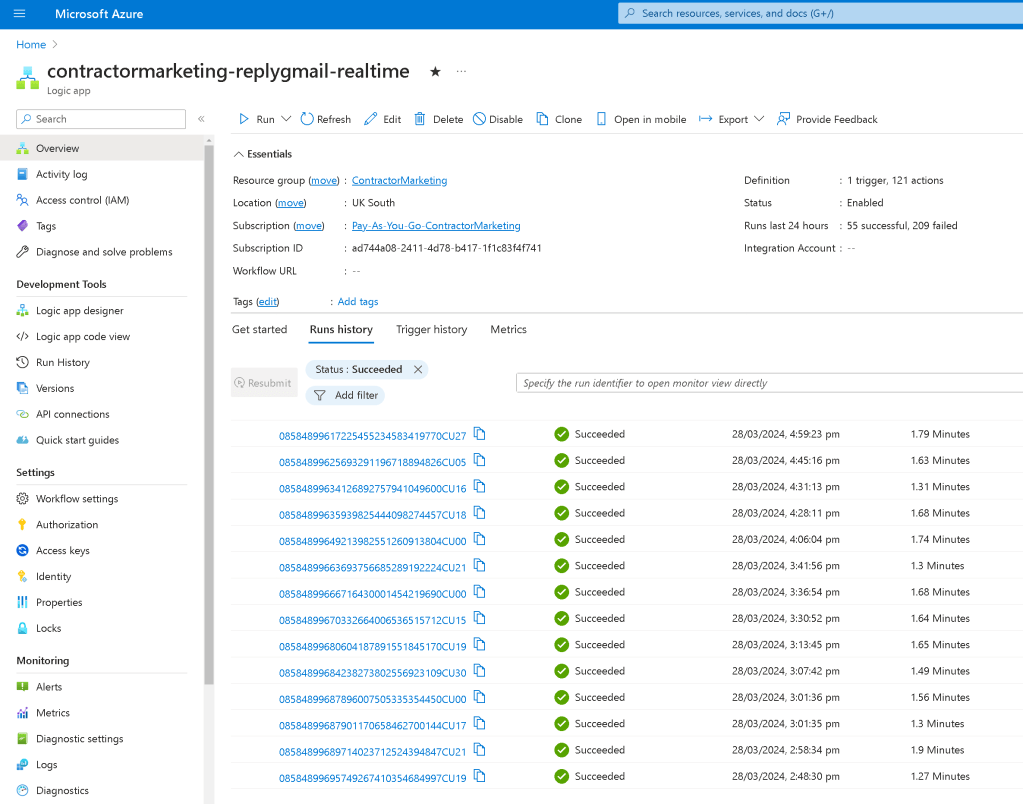Click the Home breadcrumb
The image size is (1023, 804).
31,44
